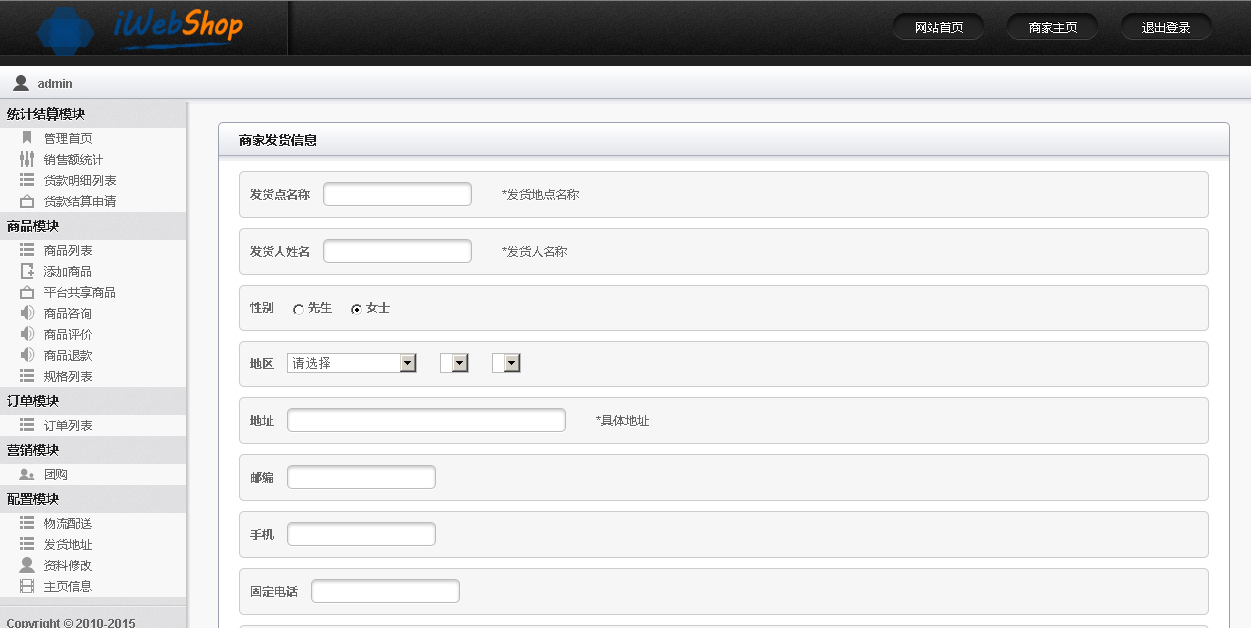Focus the 发货人姓名 input field

click(397, 251)
